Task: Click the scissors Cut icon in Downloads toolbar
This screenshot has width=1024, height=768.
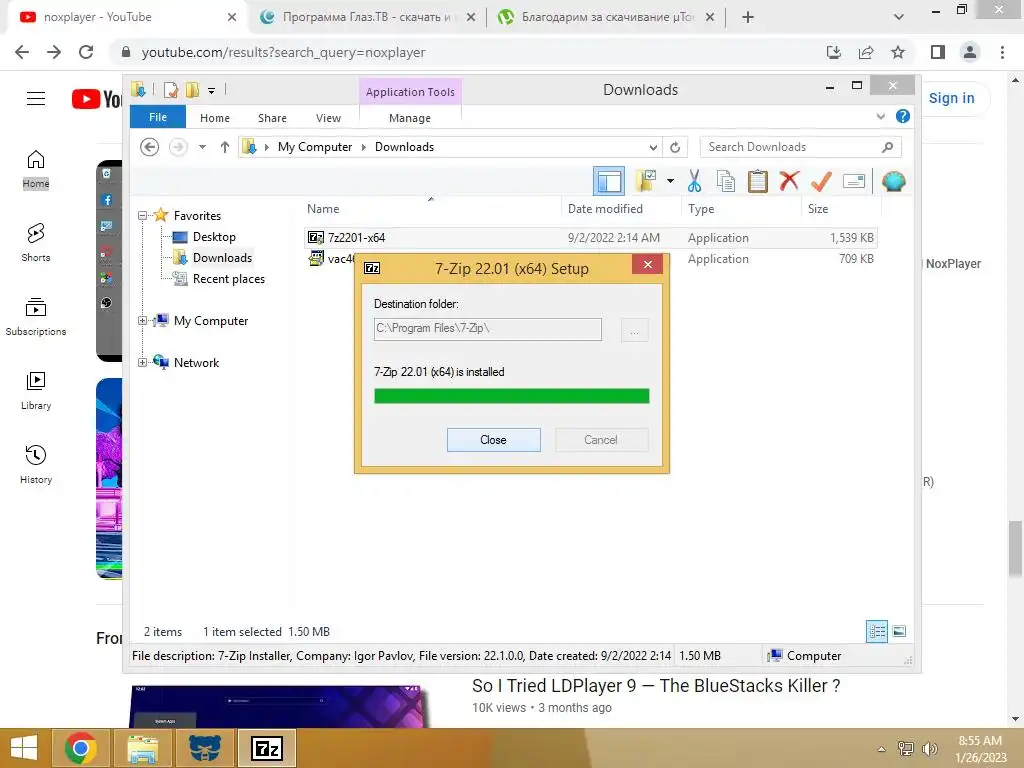Action: [694, 181]
